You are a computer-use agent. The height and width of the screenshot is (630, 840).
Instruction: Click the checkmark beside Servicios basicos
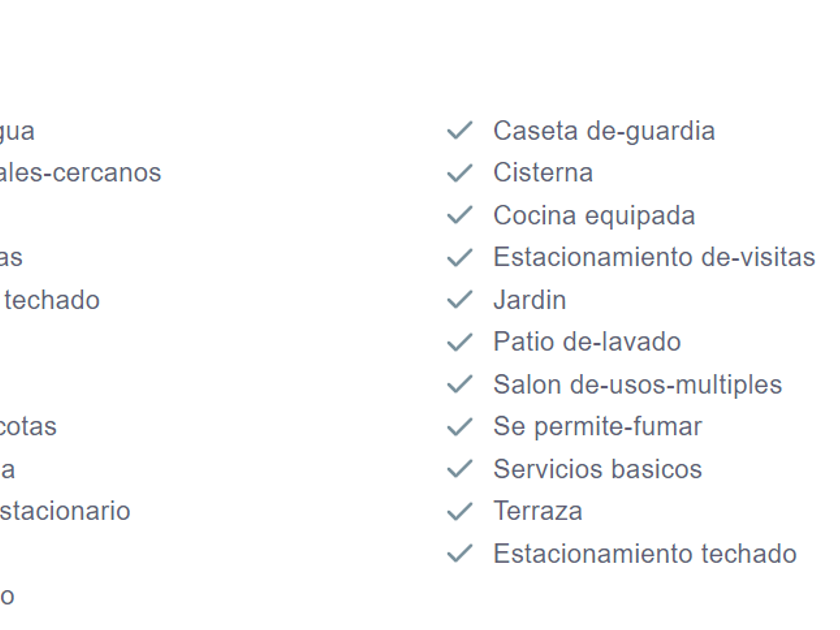tap(460, 470)
